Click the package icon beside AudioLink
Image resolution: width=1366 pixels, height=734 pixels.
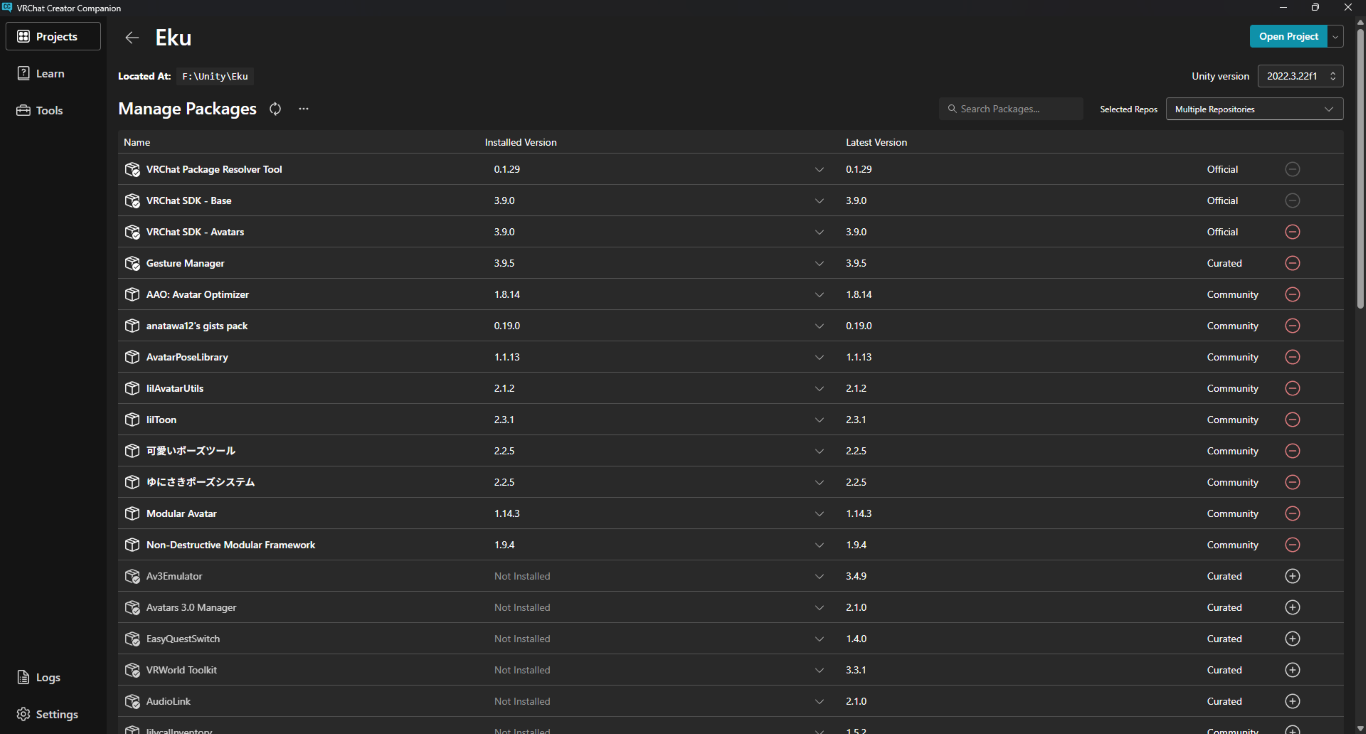pyautogui.click(x=132, y=702)
